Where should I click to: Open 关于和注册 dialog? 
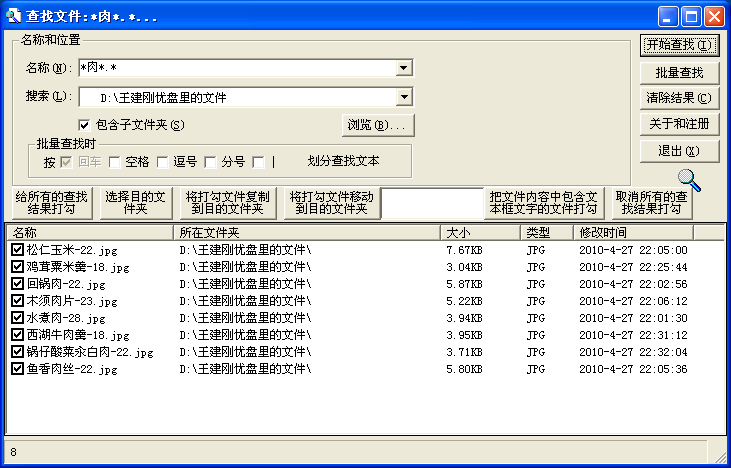(679, 124)
